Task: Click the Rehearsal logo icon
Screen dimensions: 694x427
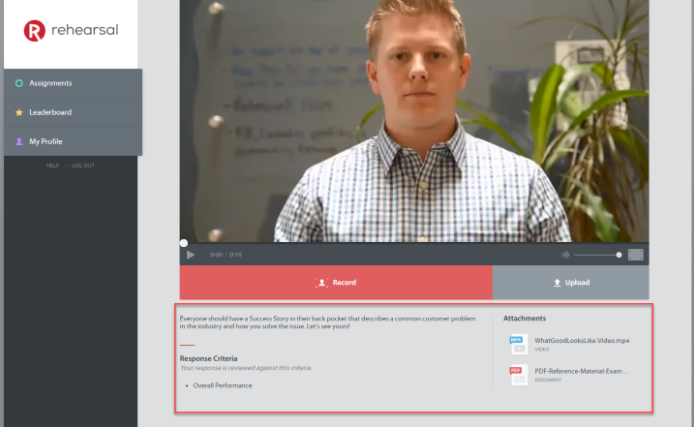Action: 35,31
